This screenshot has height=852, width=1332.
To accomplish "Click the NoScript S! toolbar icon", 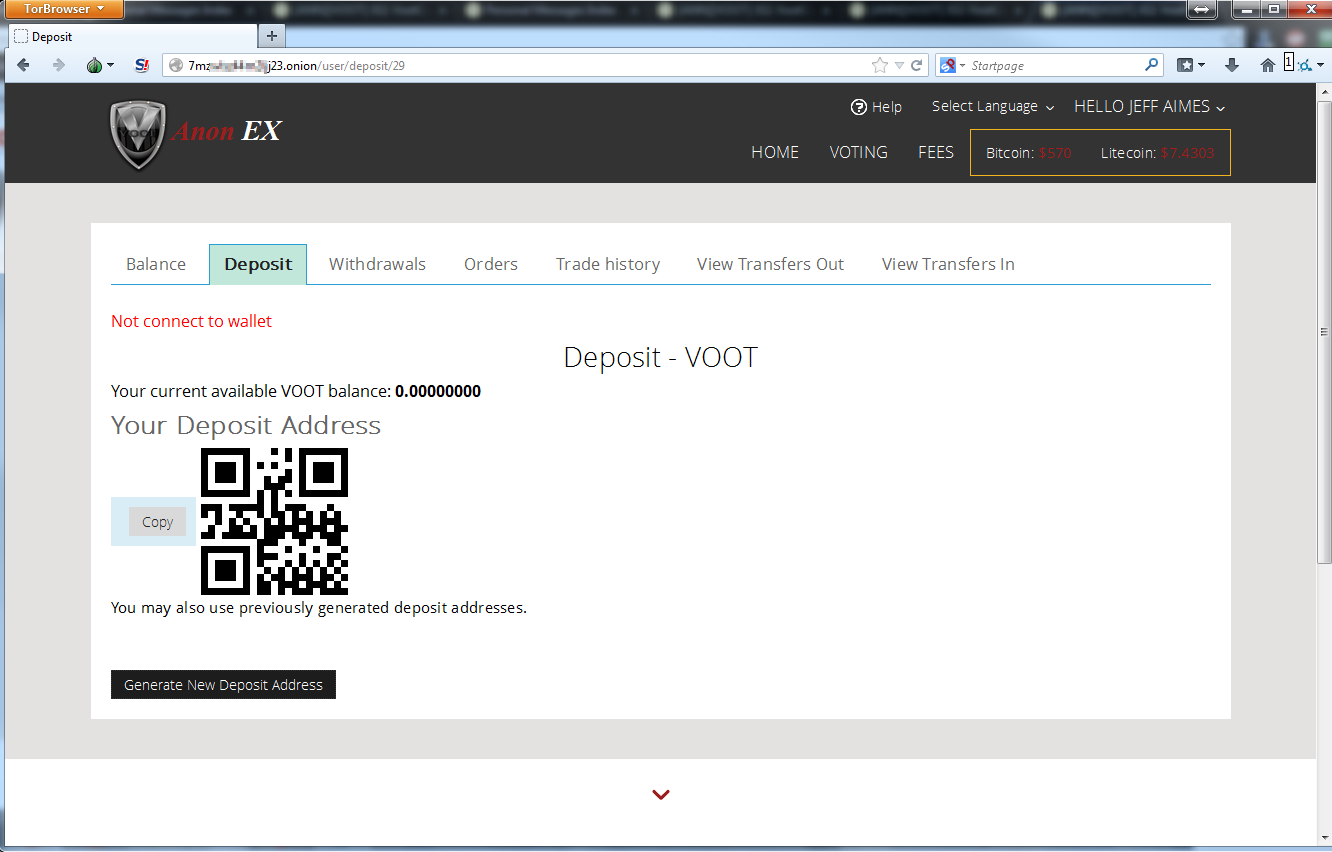I will pyautogui.click(x=142, y=65).
